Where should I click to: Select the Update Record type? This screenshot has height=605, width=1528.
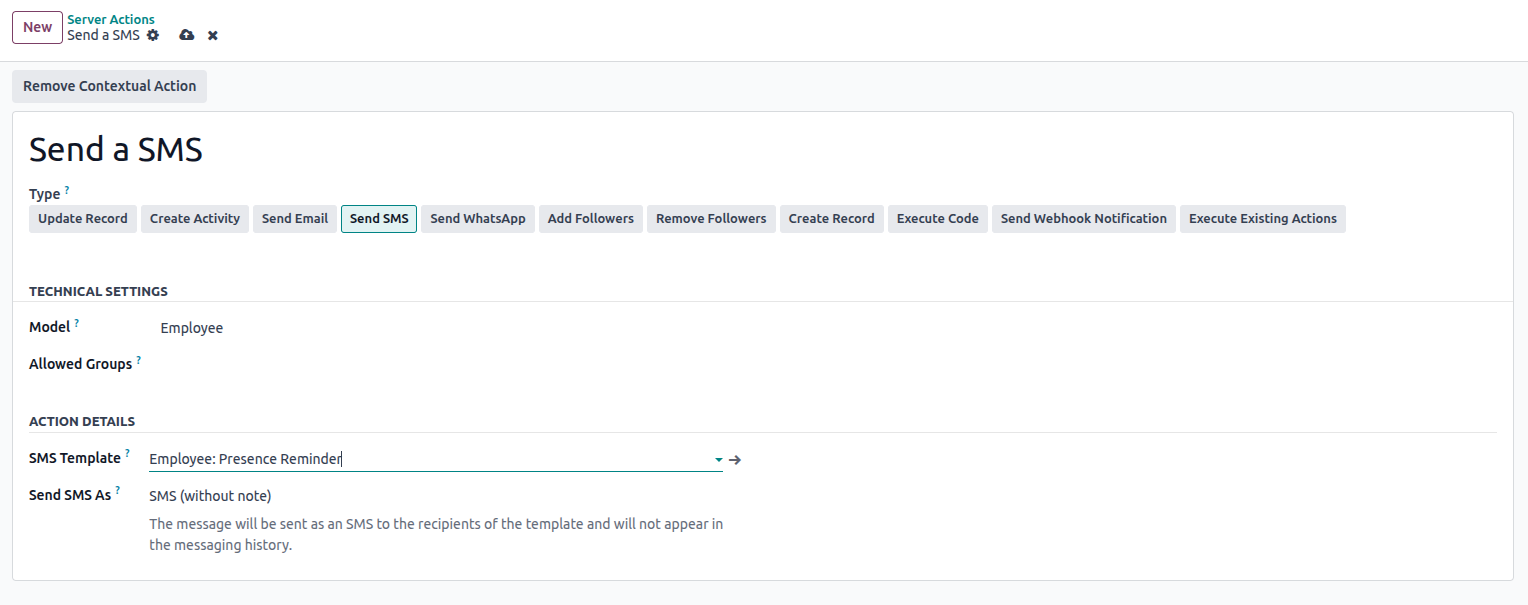pyautogui.click(x=83, y=219)
